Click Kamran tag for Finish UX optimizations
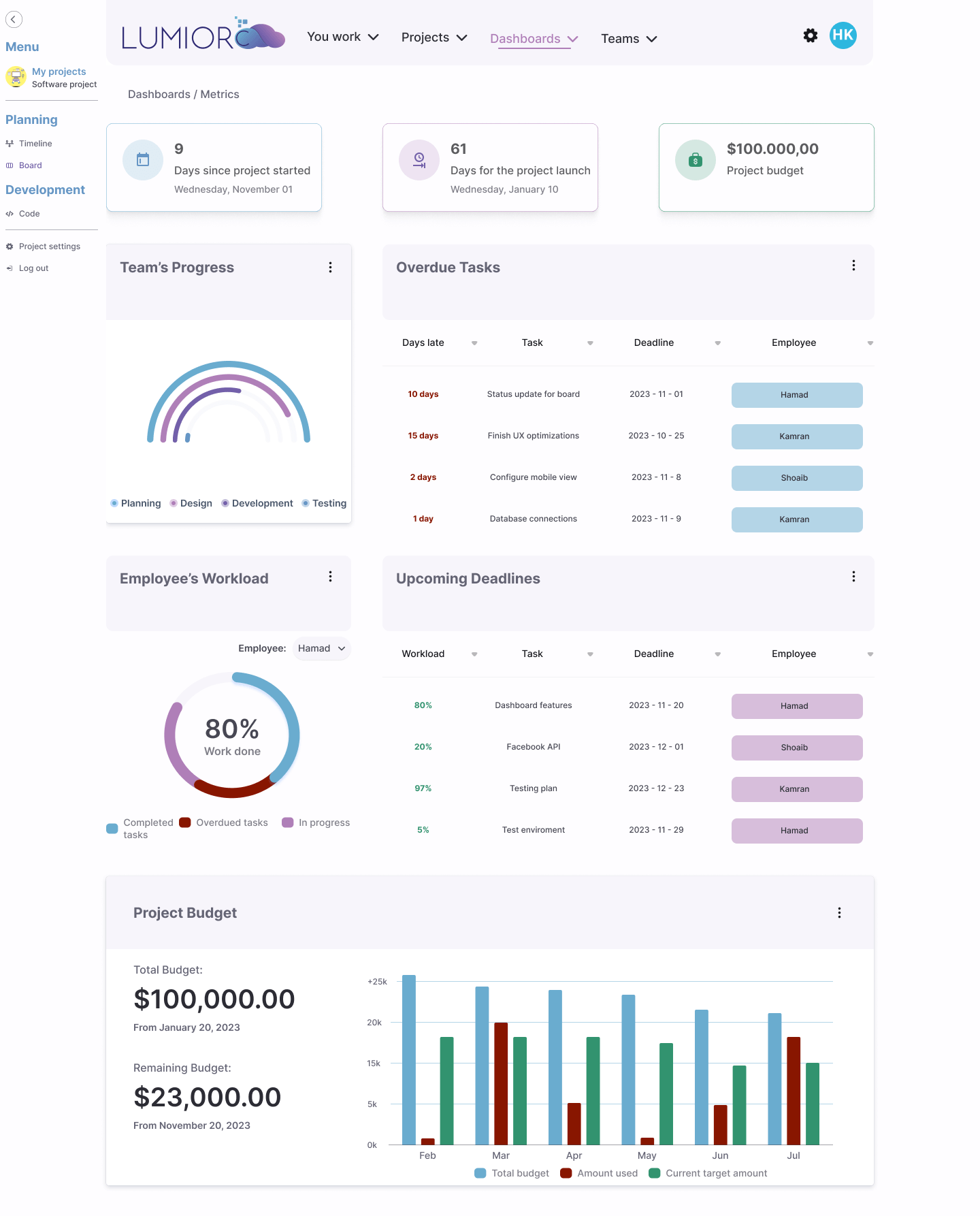 pyautogui.click(x=796, y=436)
